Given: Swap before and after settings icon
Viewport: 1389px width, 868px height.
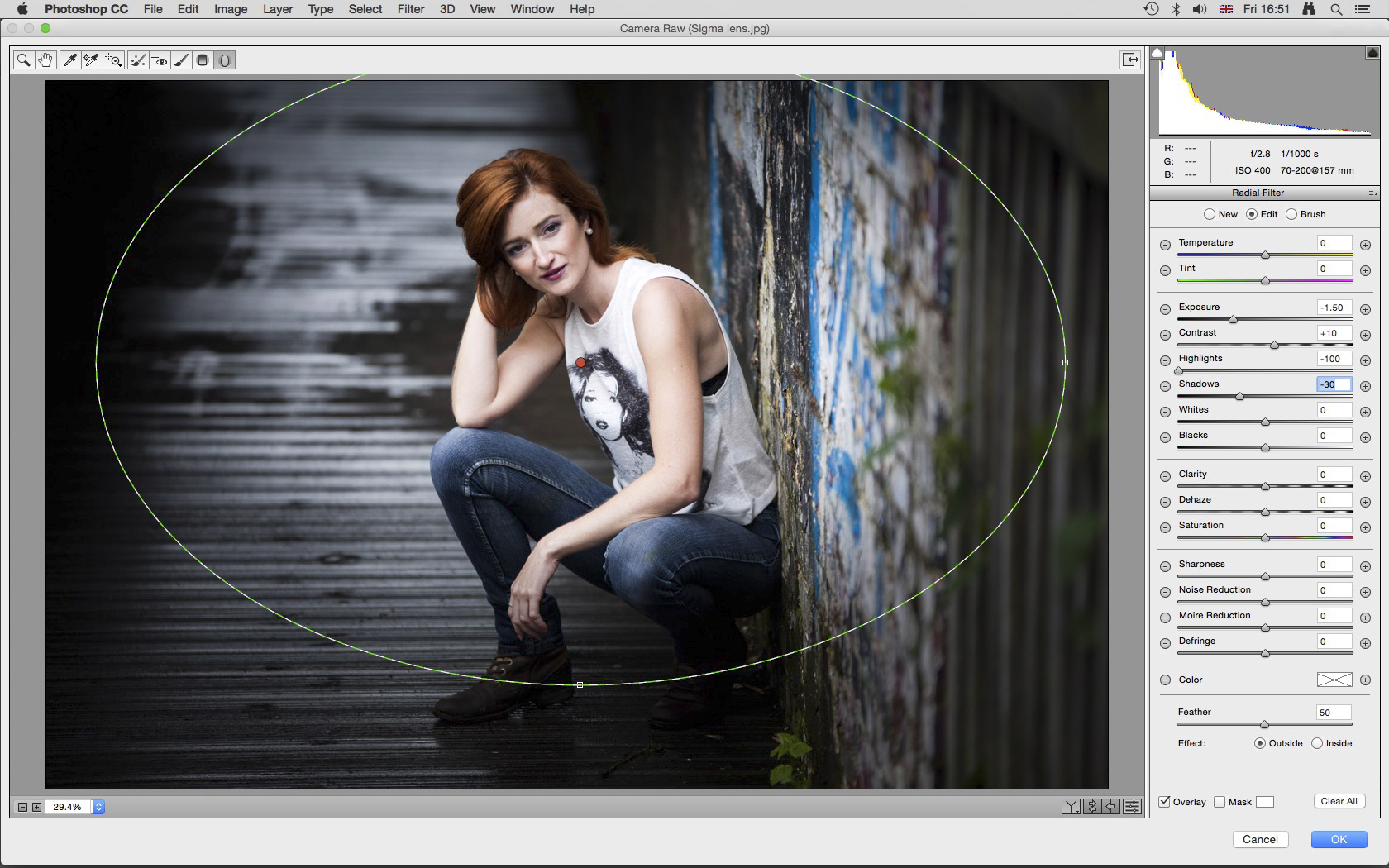Looking at the screenshot, I should [x=1091, y=807].
